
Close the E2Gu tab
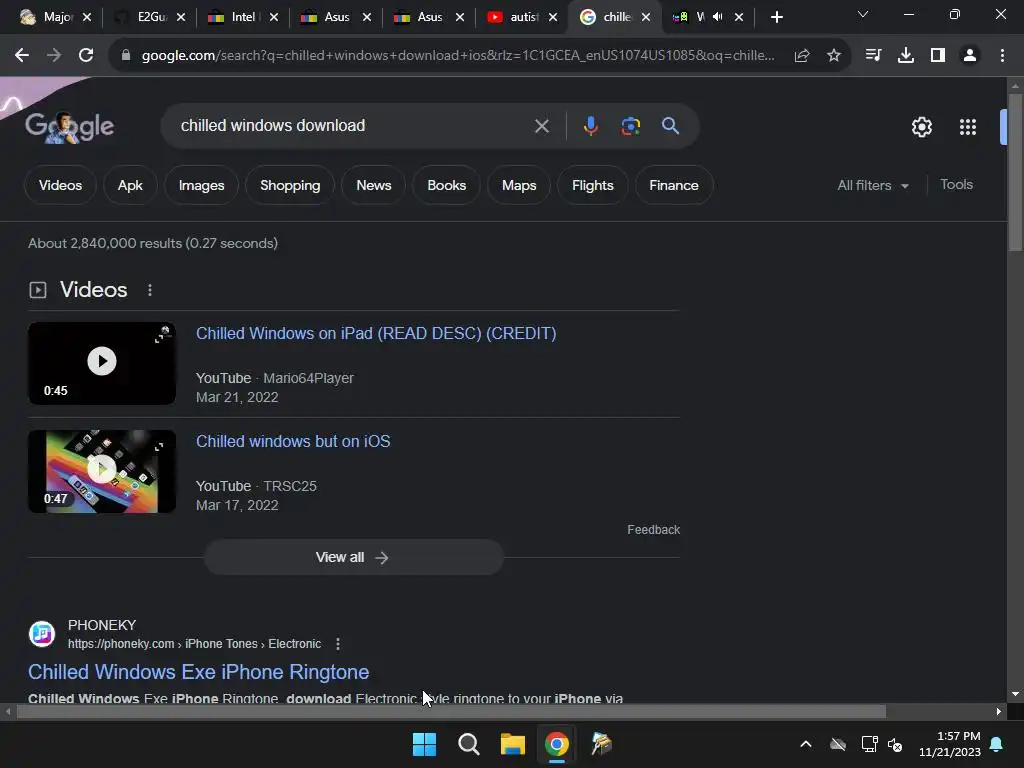(x=181, y=17)
